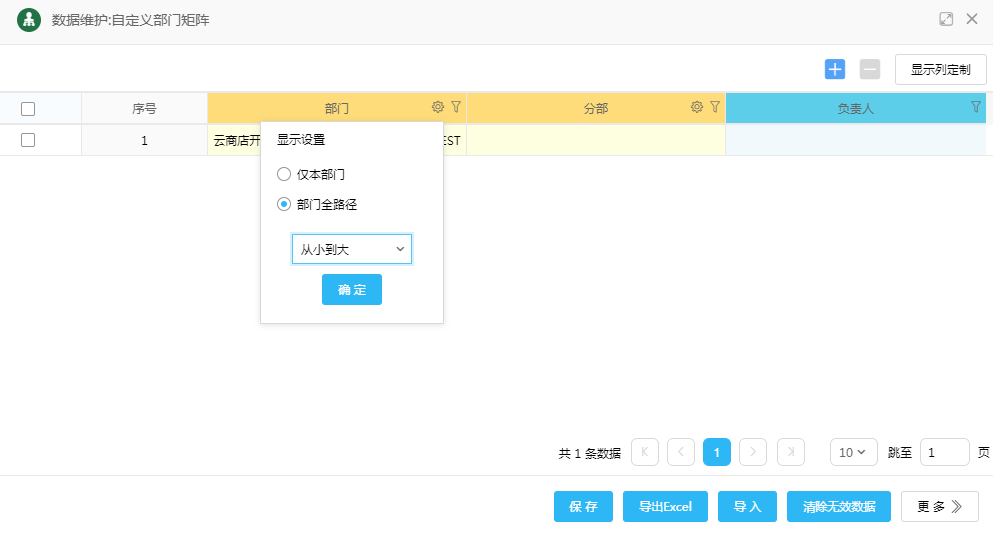Screen dimensions: 993x534
Task: Click the blue plus add row icon
Action: tap(835, 69)
